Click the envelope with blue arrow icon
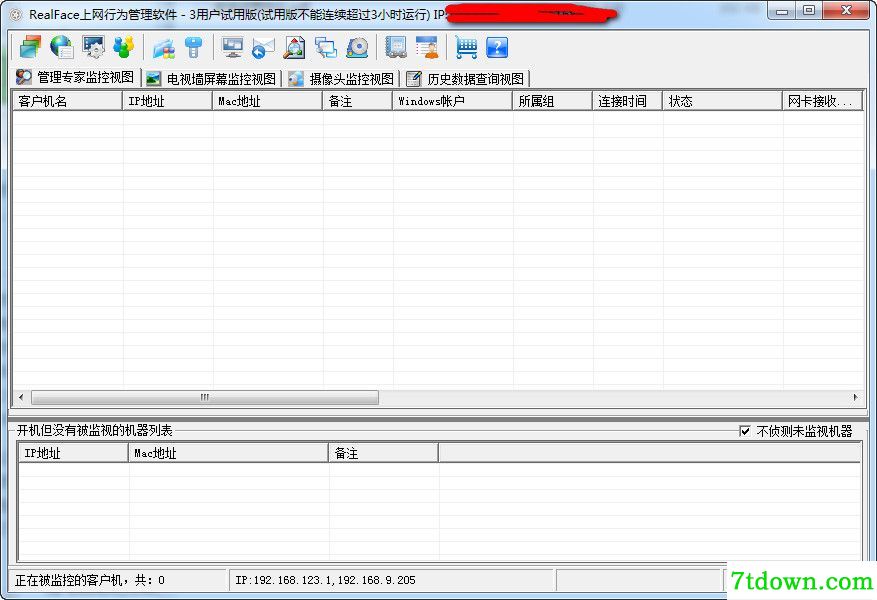This screenshot has width=877, height=600. 263,48
